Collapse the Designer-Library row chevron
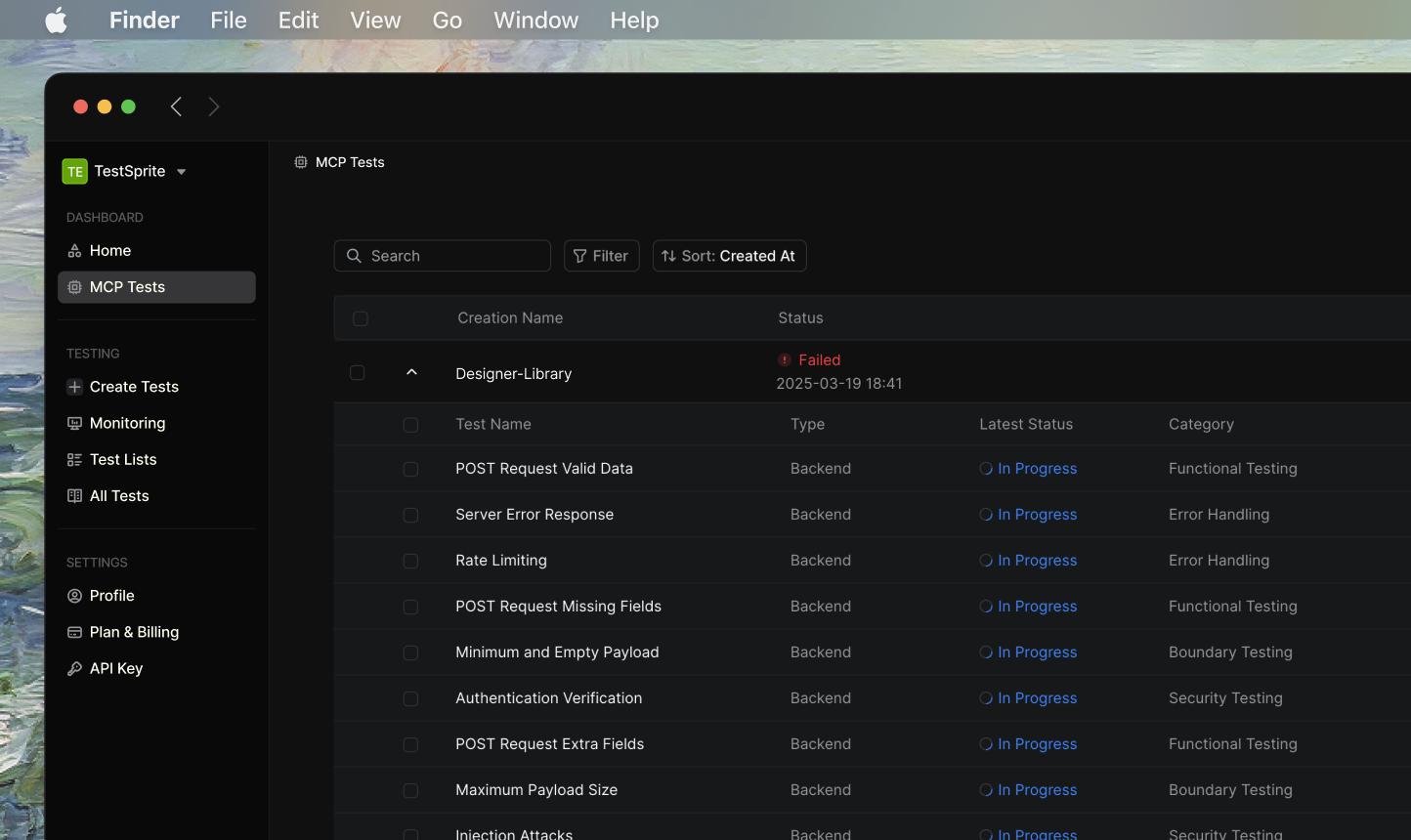Viewport: 1411px width, 840px height. click(411, 372)
